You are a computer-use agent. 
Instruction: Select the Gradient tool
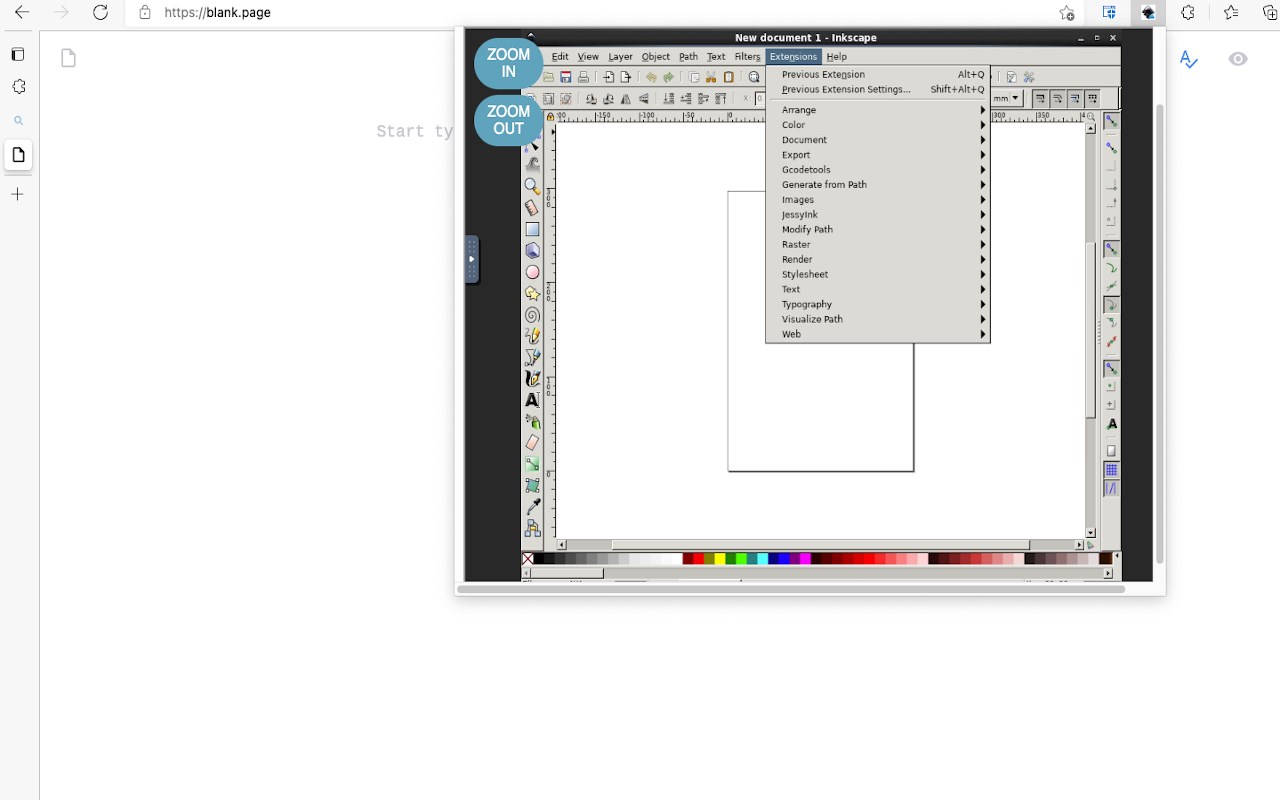532,464
